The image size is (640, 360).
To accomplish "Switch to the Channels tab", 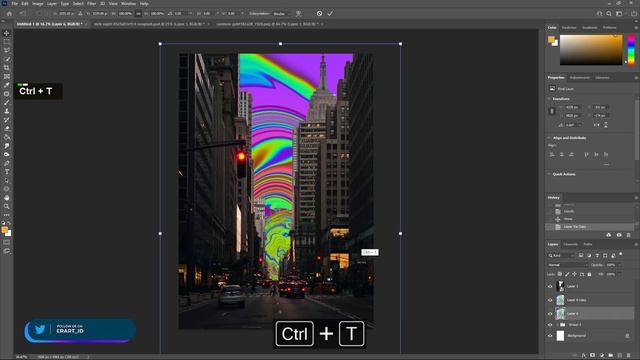I will (571, 244).
